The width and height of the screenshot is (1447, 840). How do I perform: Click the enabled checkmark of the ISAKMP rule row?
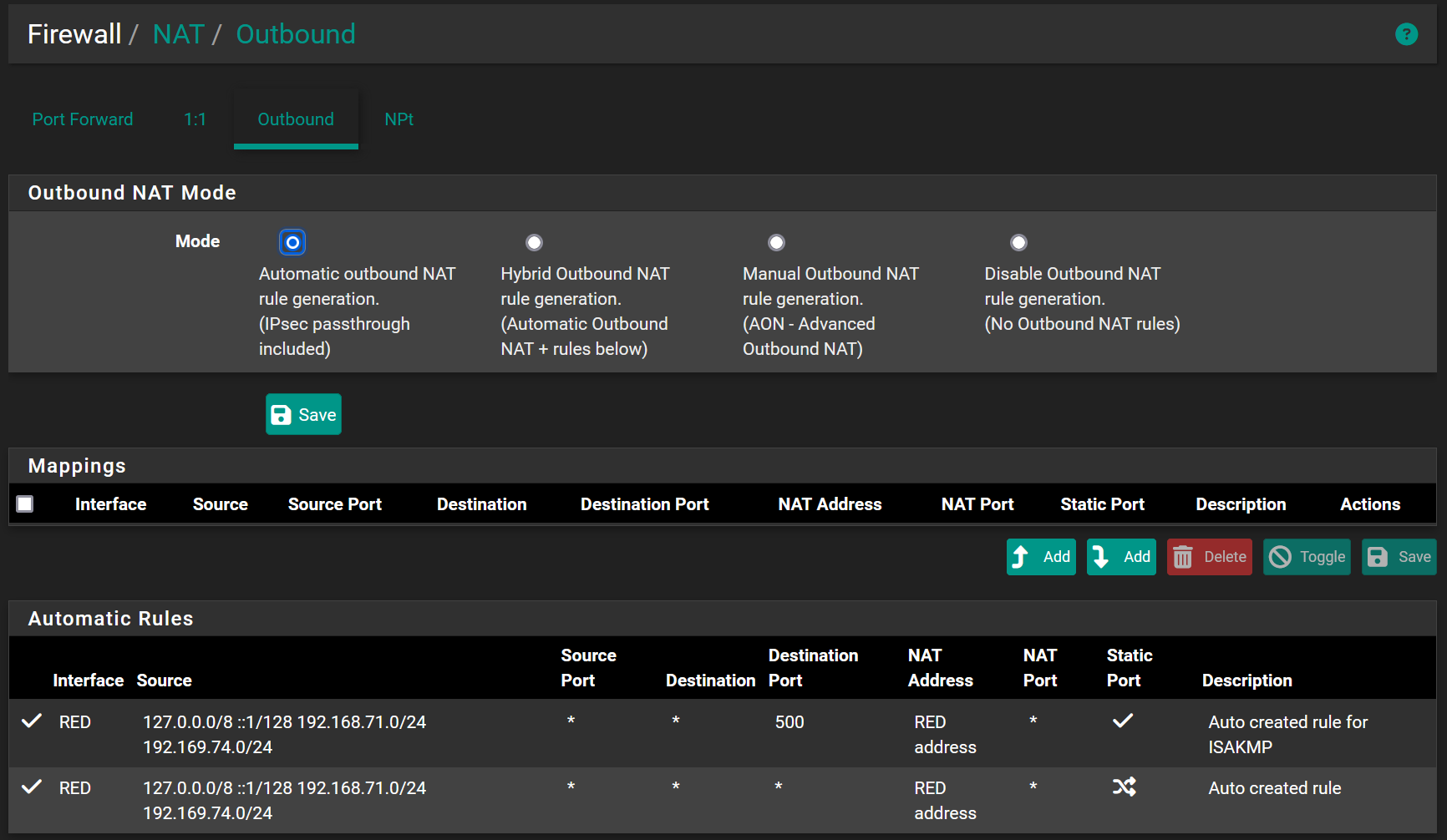[x=32, y=721]
